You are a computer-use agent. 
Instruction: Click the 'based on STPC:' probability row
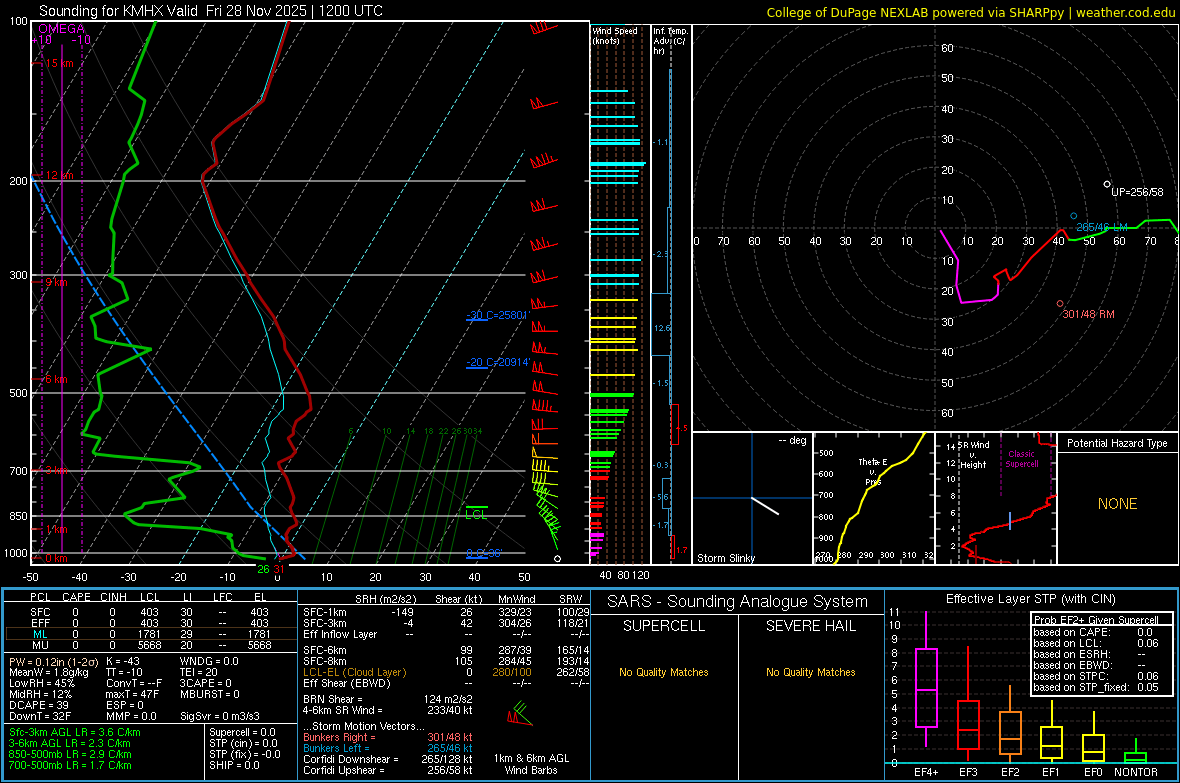click(x=1096, y=676)
